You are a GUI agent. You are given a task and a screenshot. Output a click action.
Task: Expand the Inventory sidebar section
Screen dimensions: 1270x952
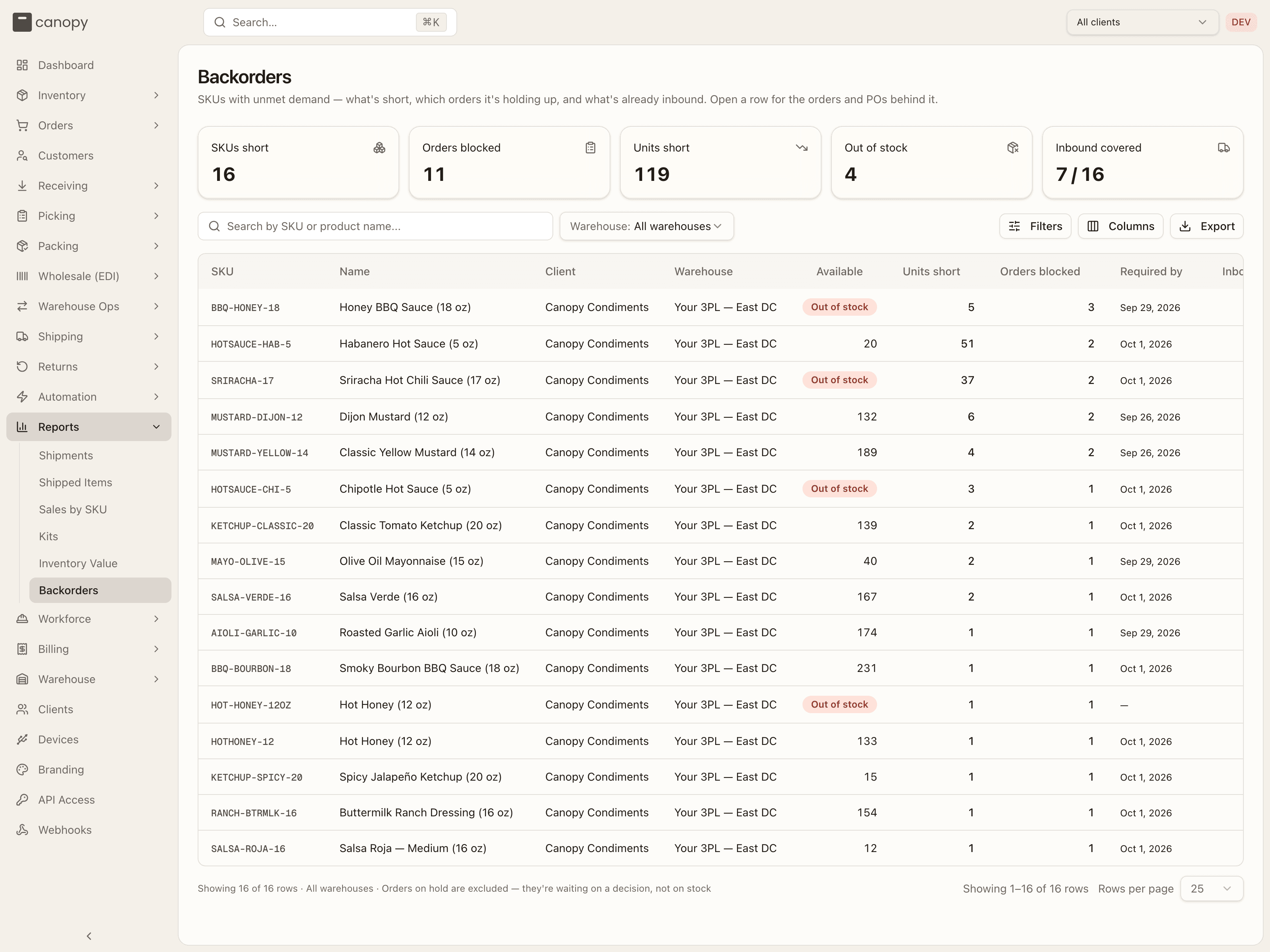click(89, 95)
